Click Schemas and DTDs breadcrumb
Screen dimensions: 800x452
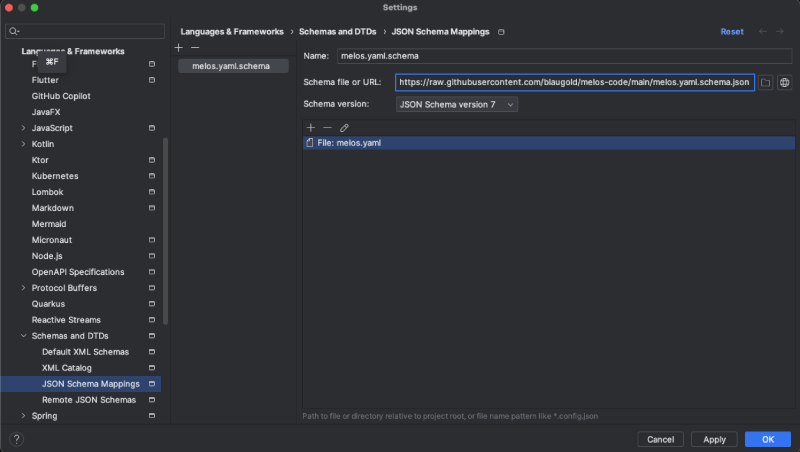(337, 32)
